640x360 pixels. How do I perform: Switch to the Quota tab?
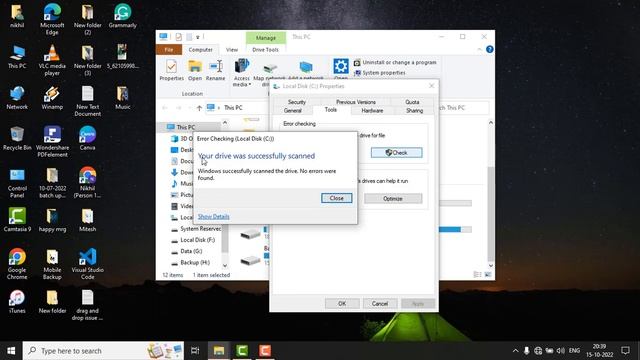pyautogui.click(x=412, y=102)
